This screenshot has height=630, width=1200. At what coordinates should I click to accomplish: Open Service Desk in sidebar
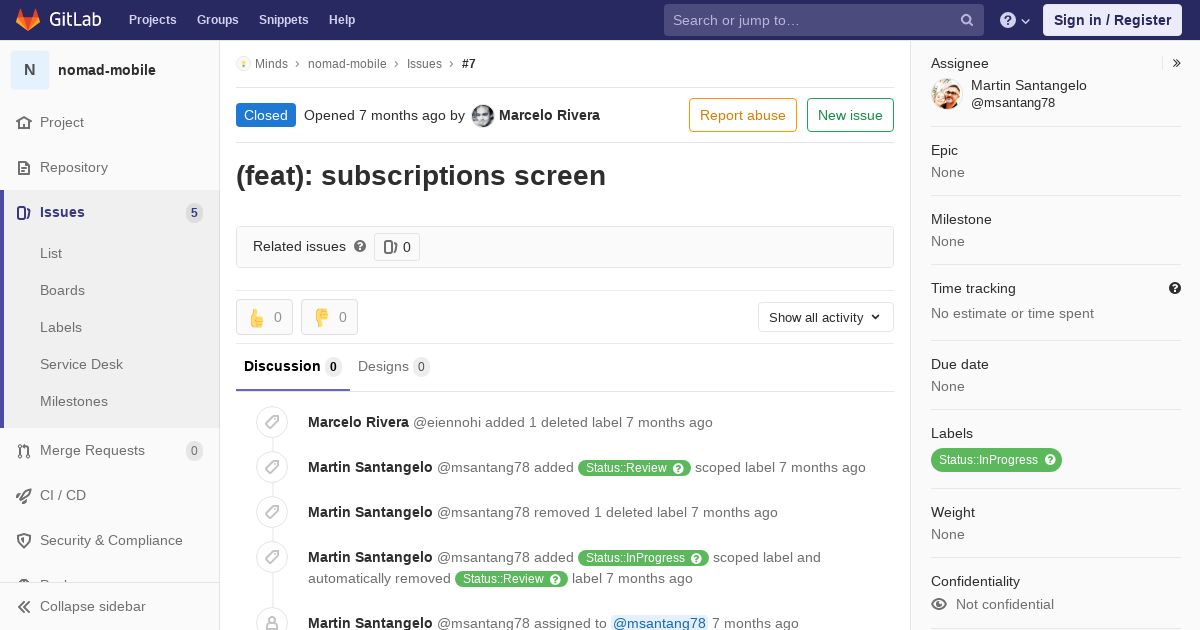point(81,364)
